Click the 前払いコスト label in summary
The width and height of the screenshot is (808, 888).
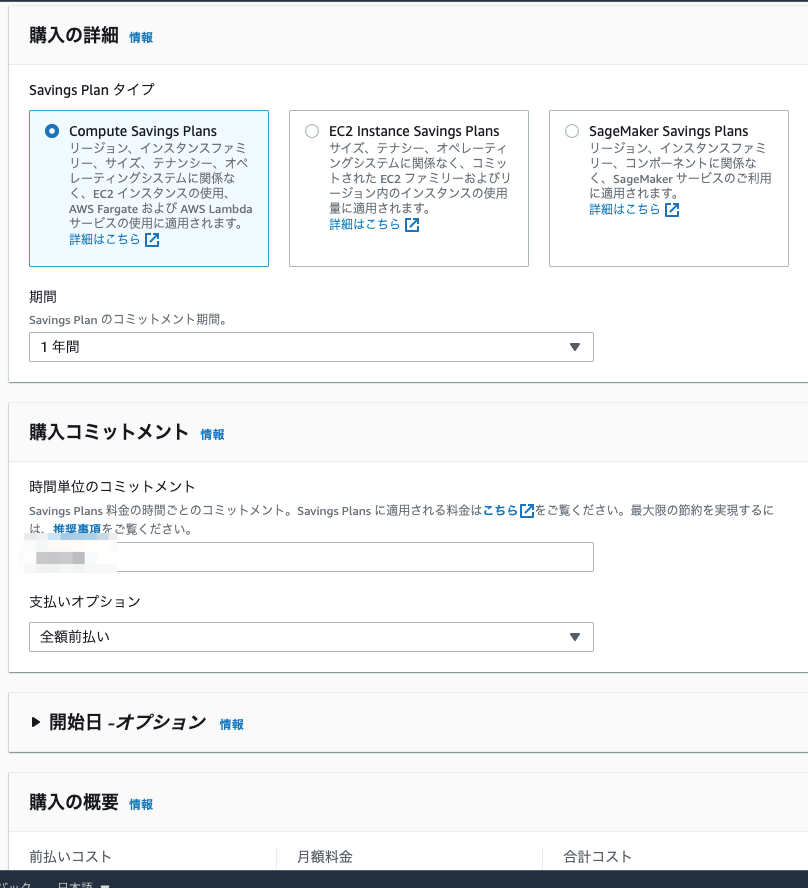point(70,856)
